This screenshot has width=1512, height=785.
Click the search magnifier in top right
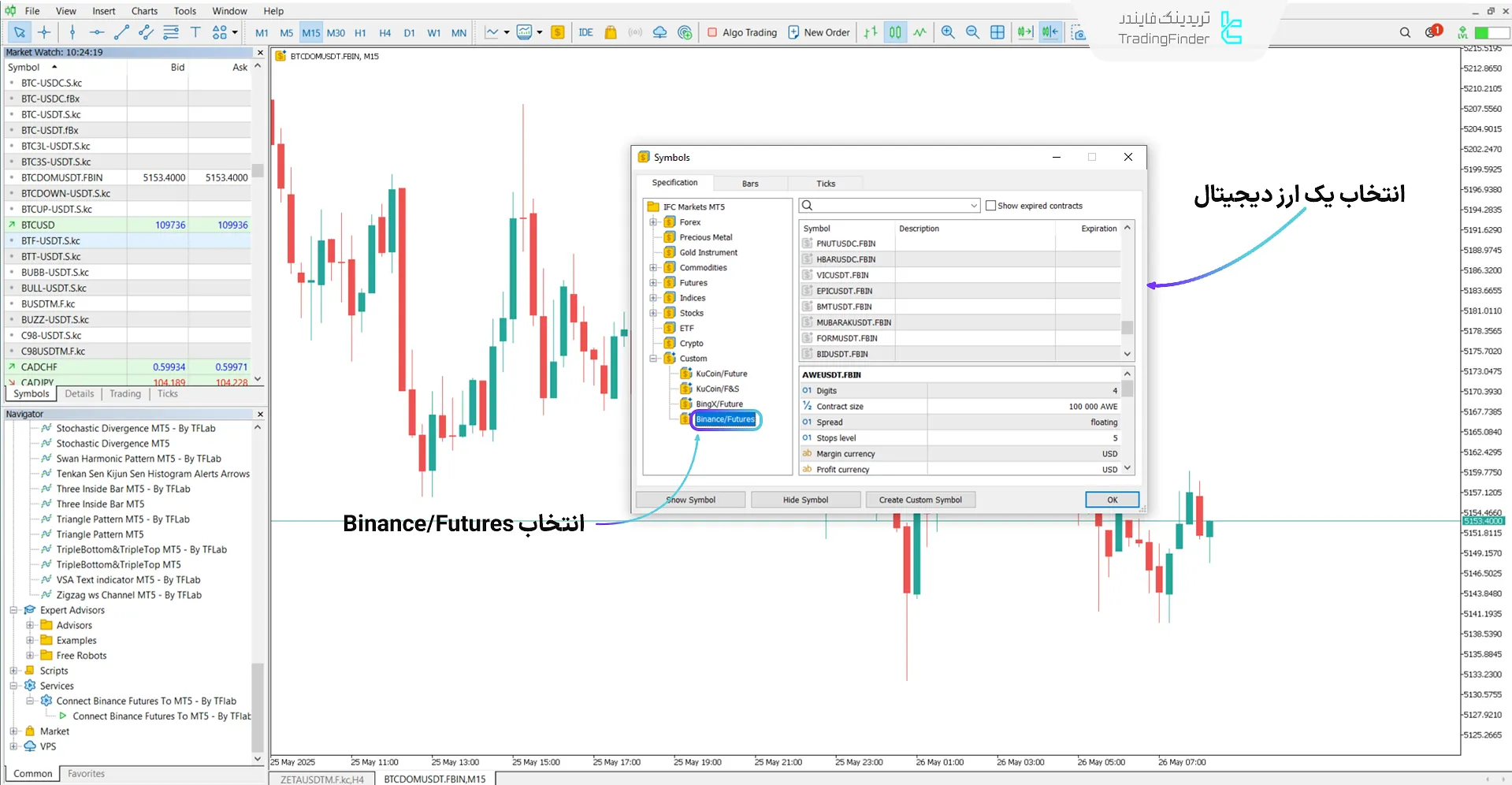point(1405,32)
